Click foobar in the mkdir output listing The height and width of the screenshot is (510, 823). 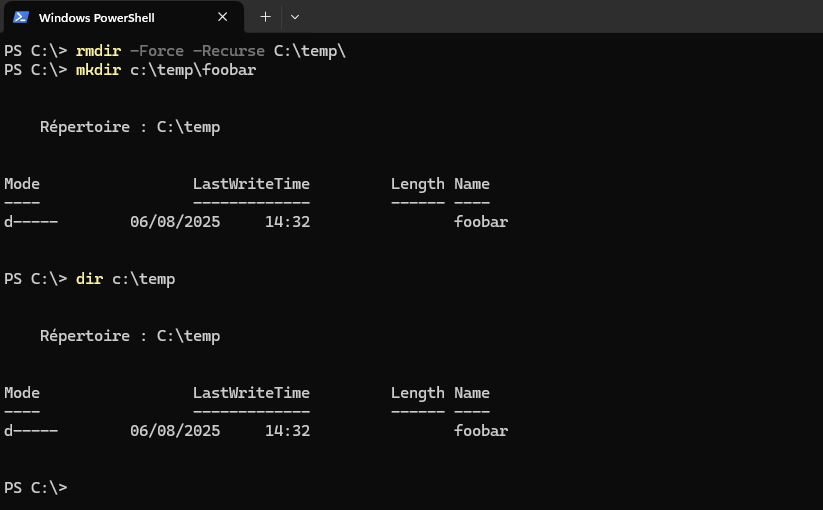(x=481, y=222)
